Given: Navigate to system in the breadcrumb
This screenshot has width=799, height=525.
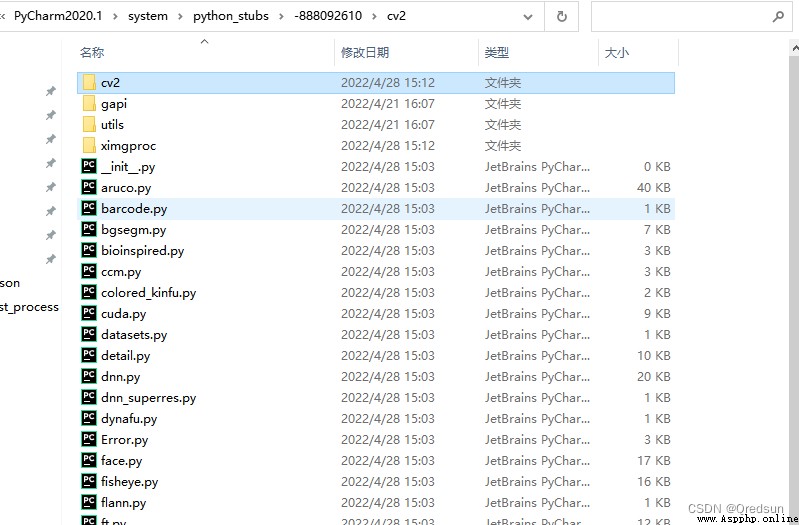Looking at the screenshot, I should 148,16.
